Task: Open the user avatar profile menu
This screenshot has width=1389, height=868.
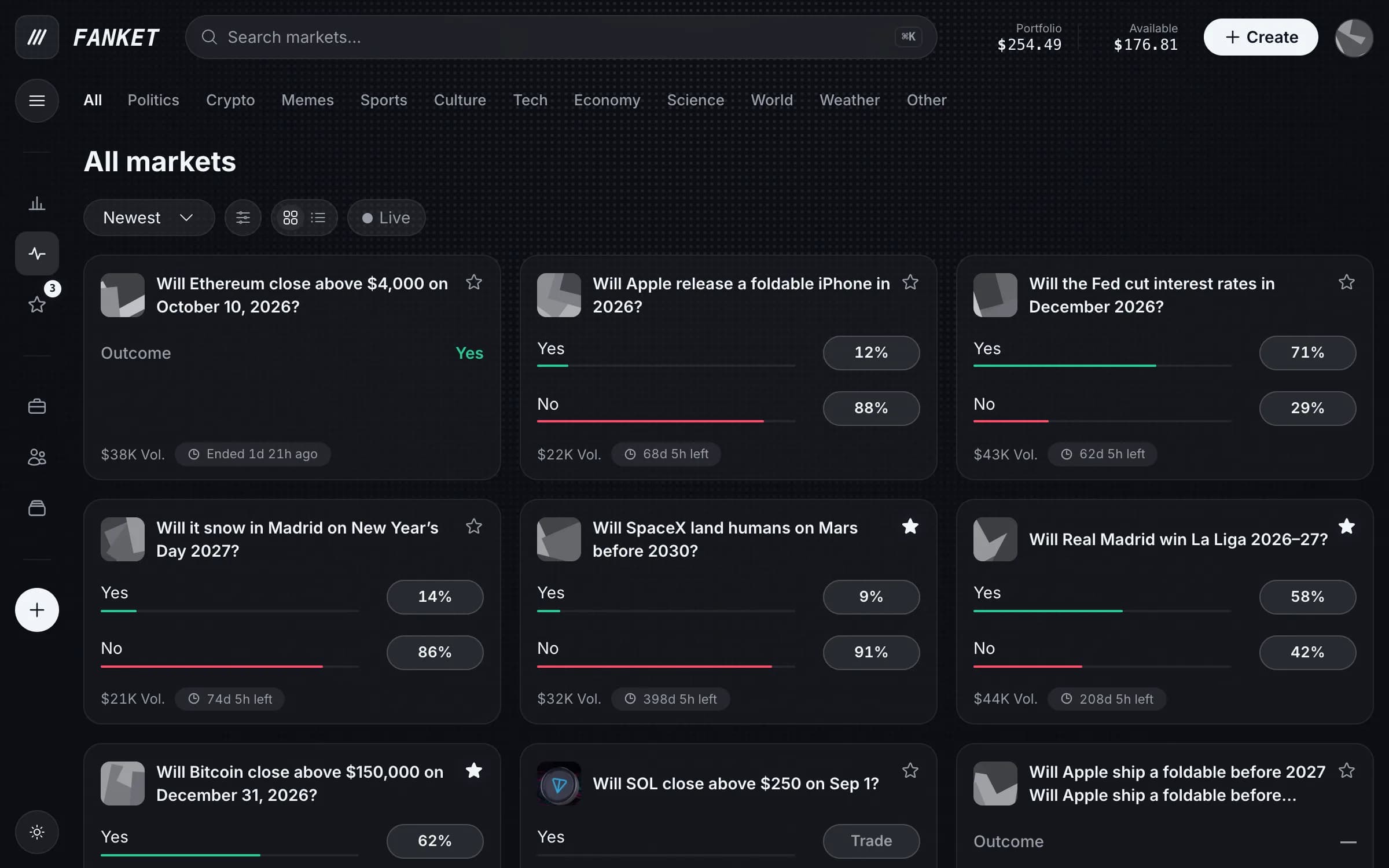Action: [1353, 38]
